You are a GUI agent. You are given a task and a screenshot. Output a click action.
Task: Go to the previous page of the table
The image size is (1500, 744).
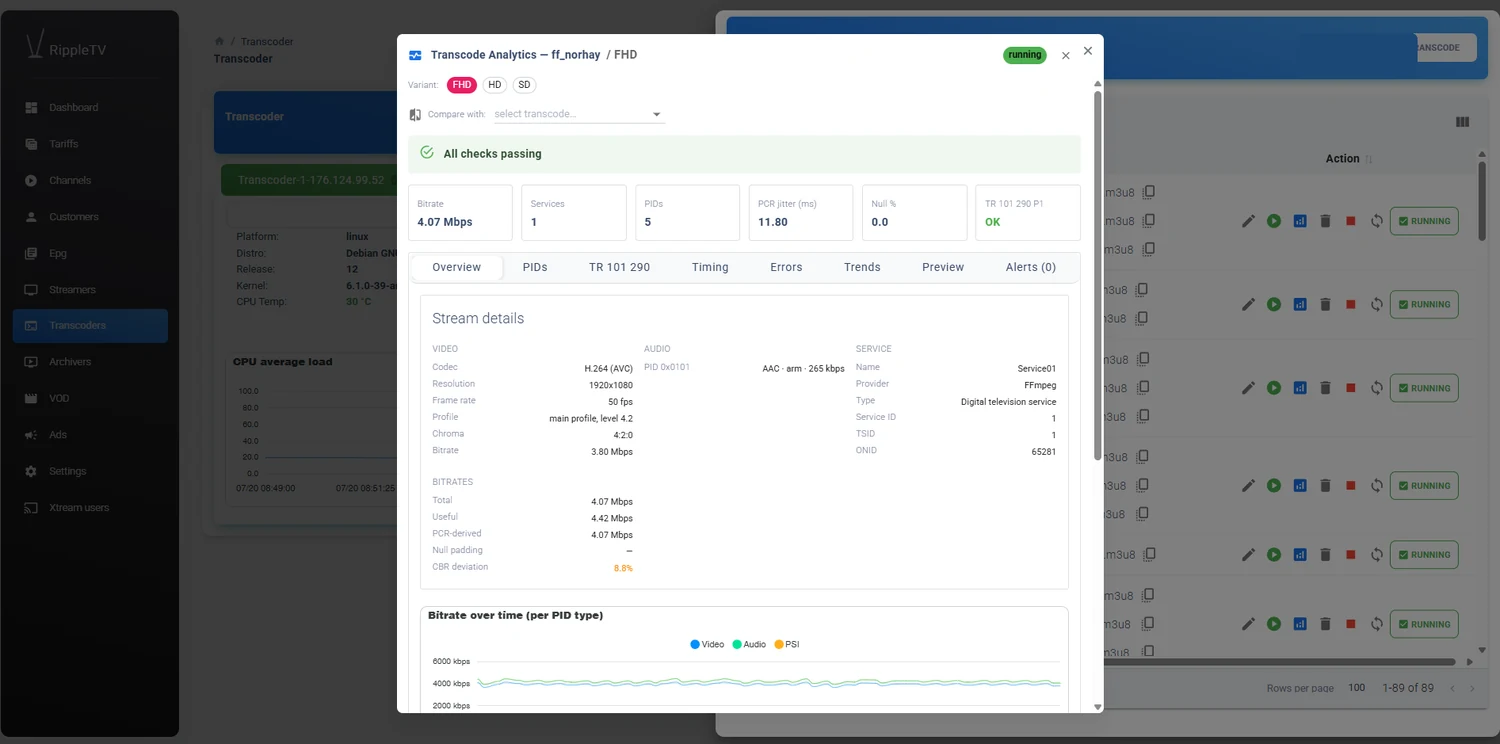pos(1453,688)
